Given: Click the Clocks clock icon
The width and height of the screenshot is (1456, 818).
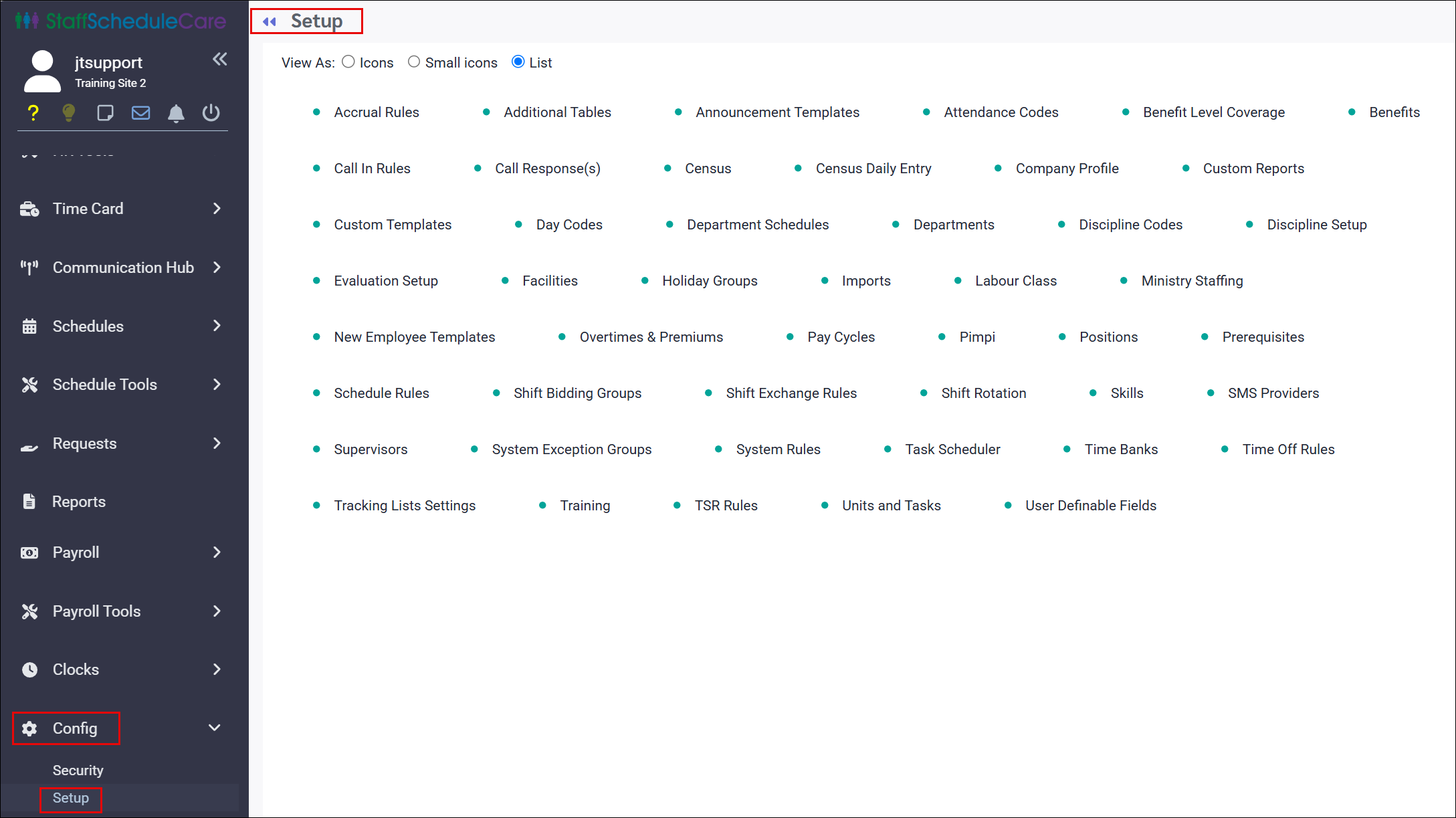Looking at the screenshot, I should (29, 670).
